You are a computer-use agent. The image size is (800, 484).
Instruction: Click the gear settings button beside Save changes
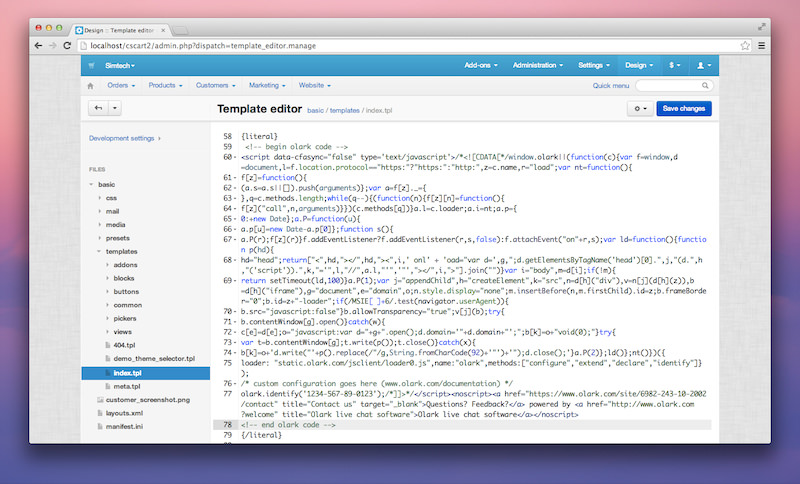(639, 108)
